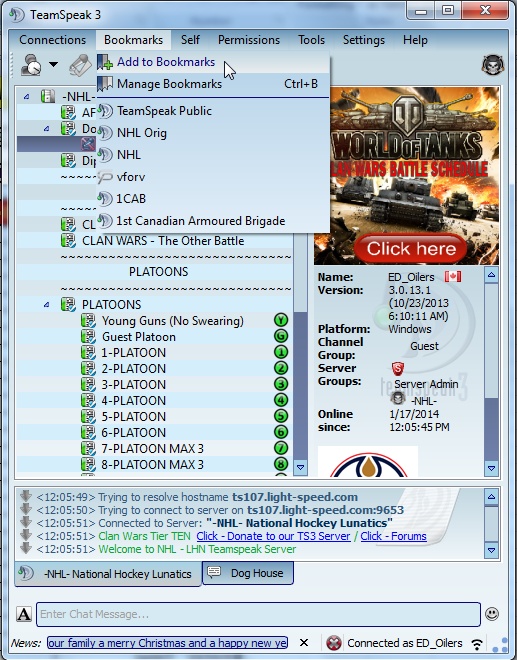The width and height of the screenshot is (517, 660).
Task: Select CLAN WARS - The Other Battle channel
Action: click(163, 241)
